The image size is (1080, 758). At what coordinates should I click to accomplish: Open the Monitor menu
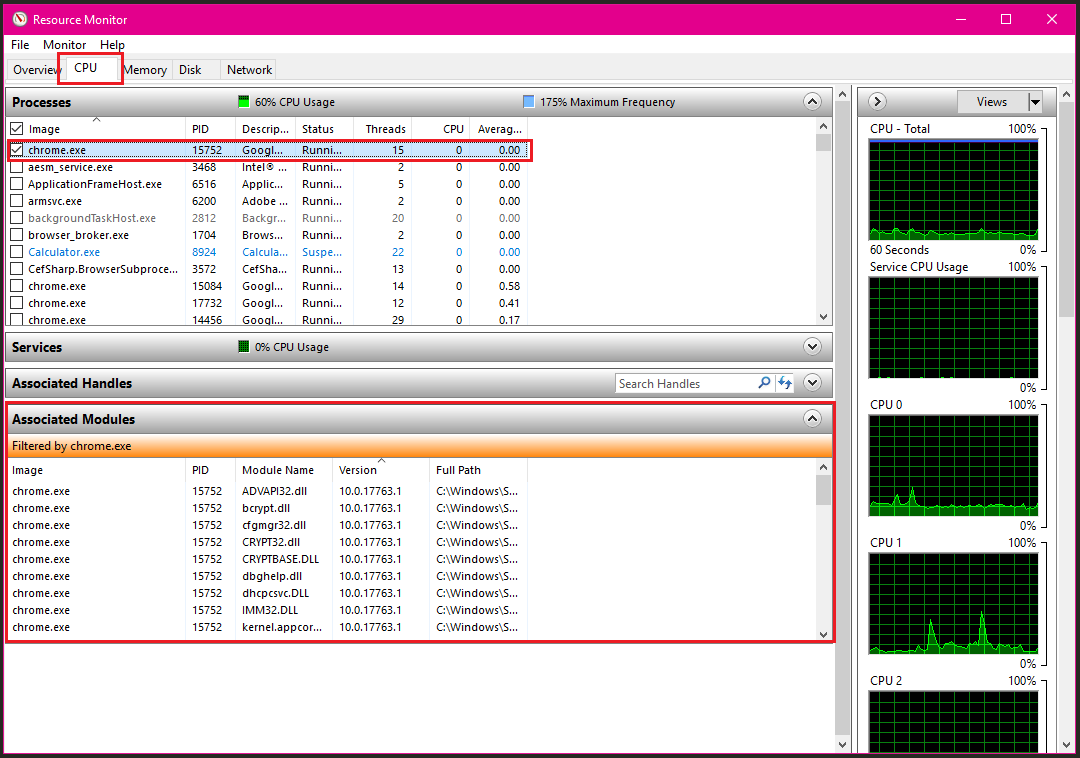(x=64, y=45)
